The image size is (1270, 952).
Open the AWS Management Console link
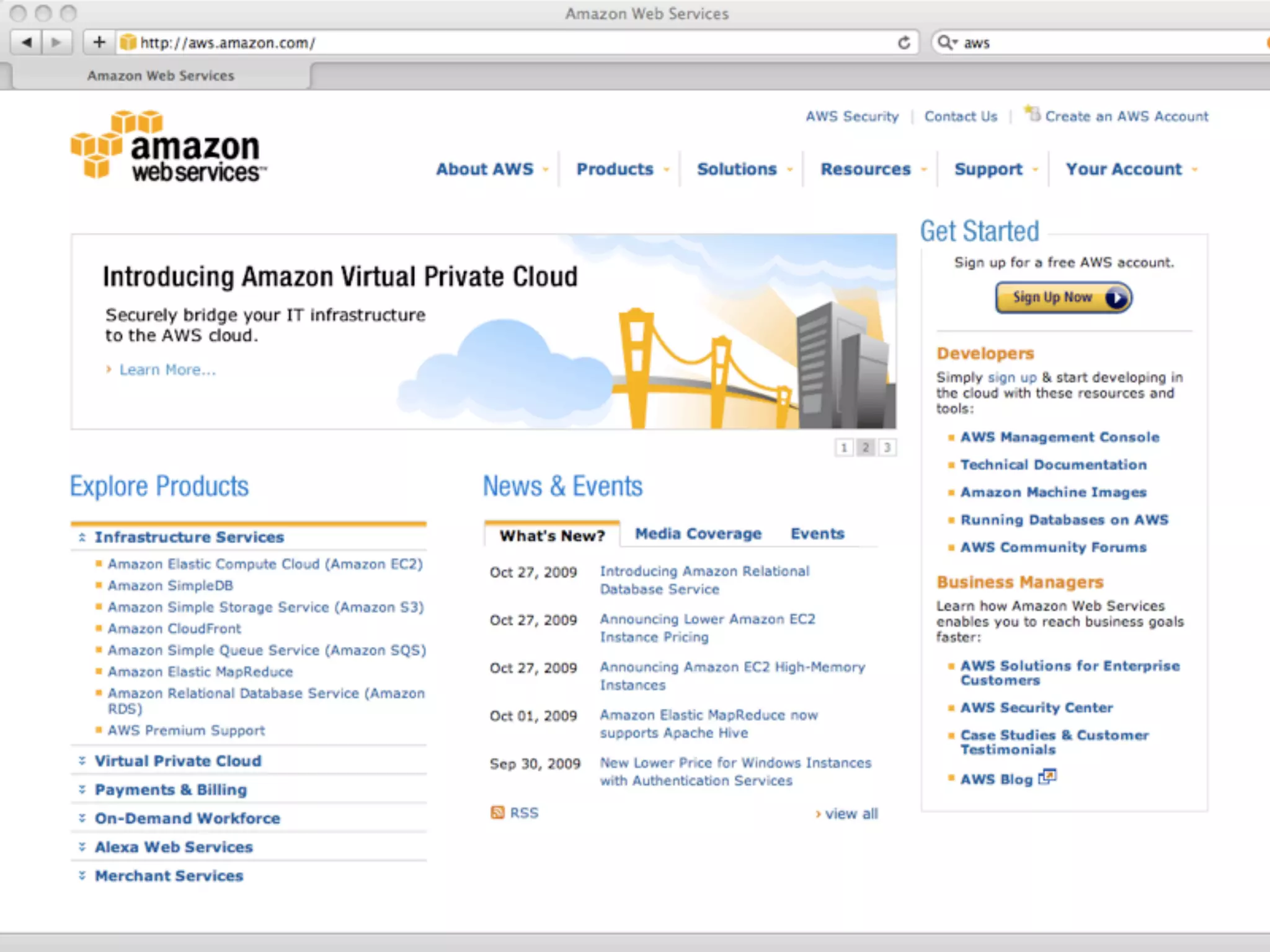(x=1060, y=437)
